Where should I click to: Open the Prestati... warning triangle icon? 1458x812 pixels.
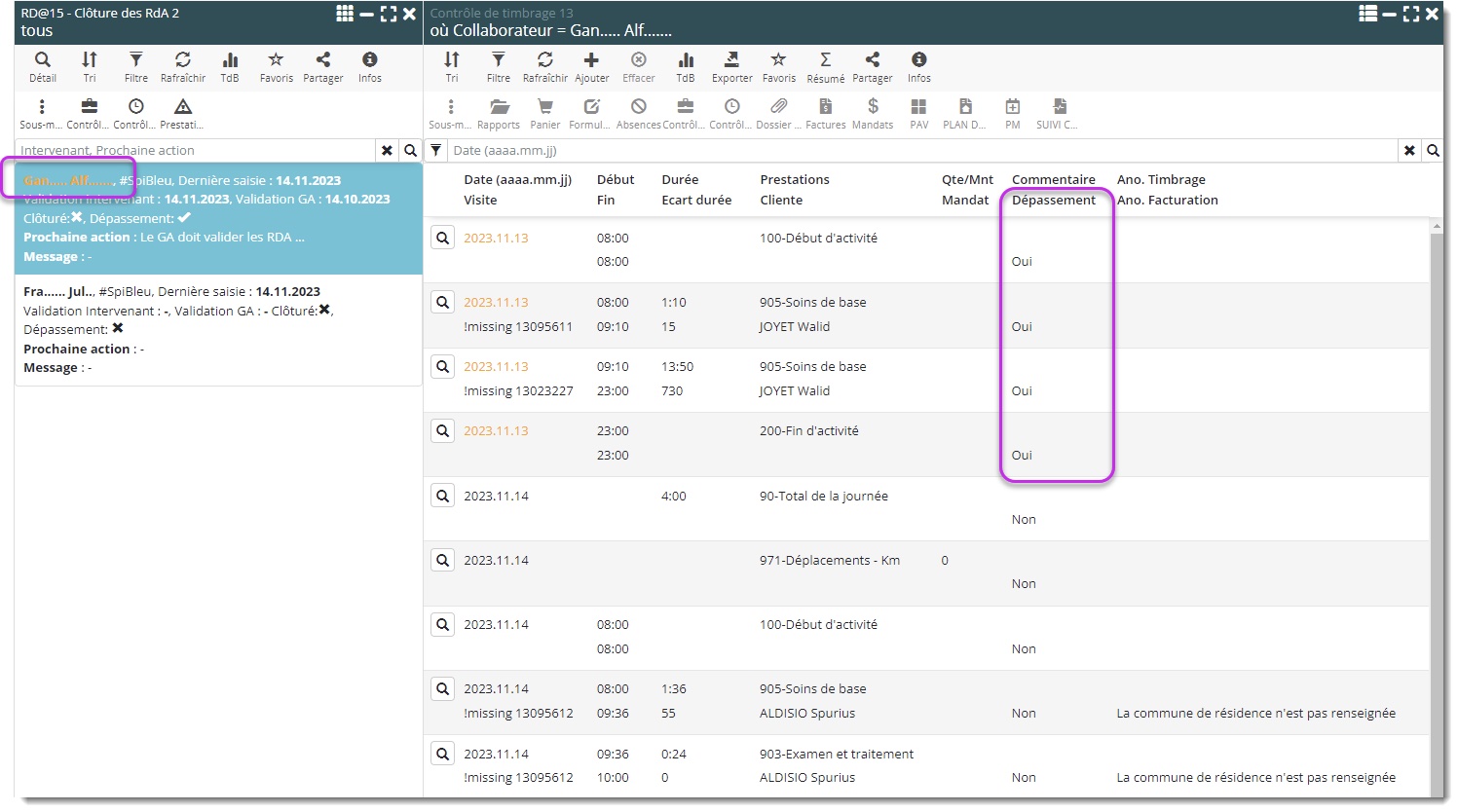click(x=182, y=113)
